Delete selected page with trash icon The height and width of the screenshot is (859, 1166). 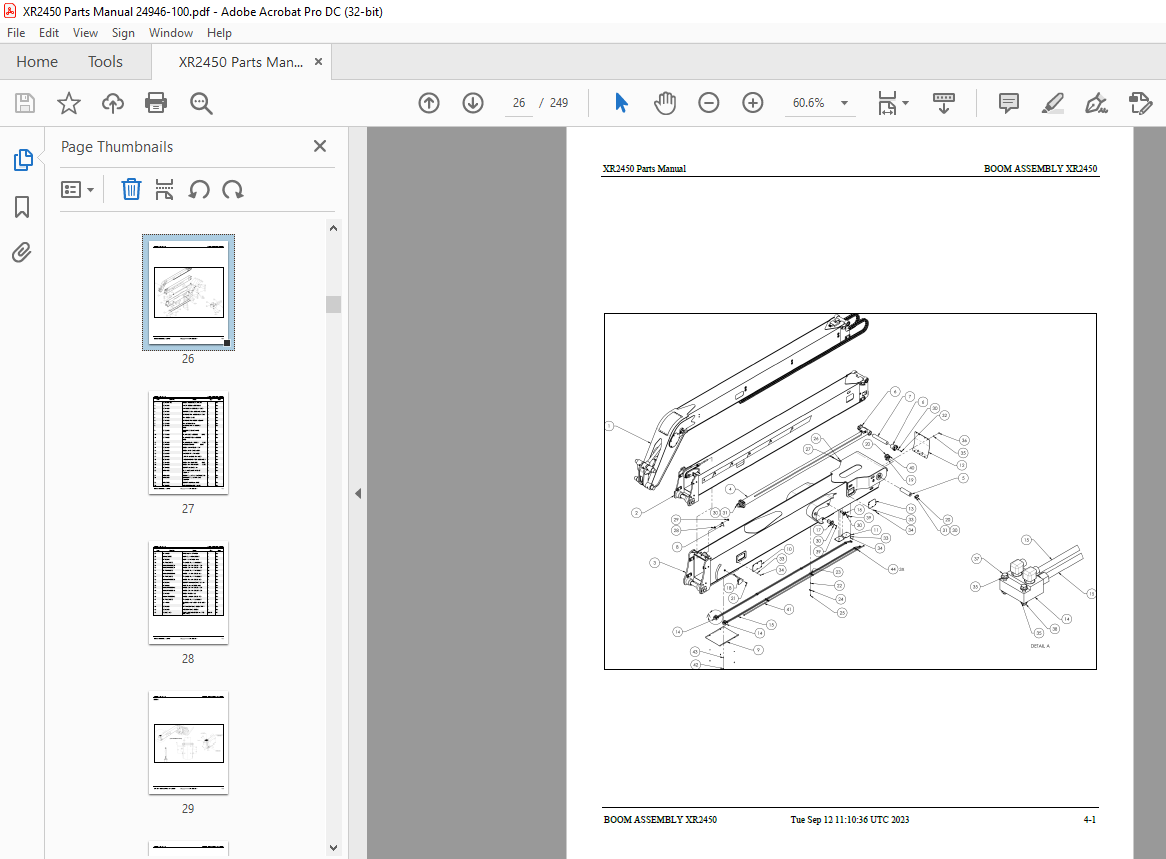[x=131, y=190]
